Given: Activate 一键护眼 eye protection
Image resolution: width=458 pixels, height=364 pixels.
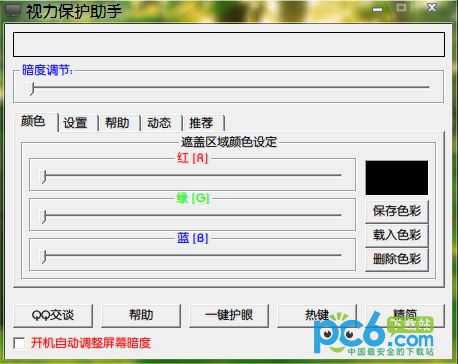Looking at the screenshot, I should [229, 315].
